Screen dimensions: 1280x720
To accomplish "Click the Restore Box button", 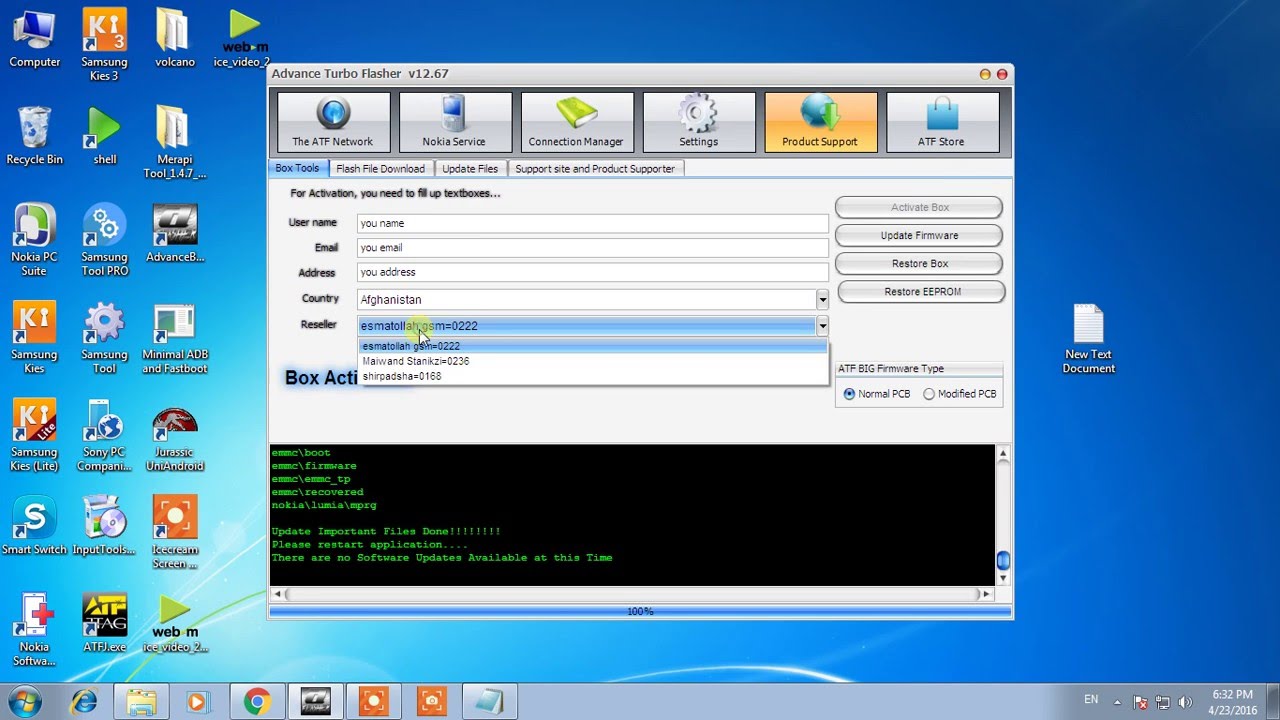I will tap(919, 263).
